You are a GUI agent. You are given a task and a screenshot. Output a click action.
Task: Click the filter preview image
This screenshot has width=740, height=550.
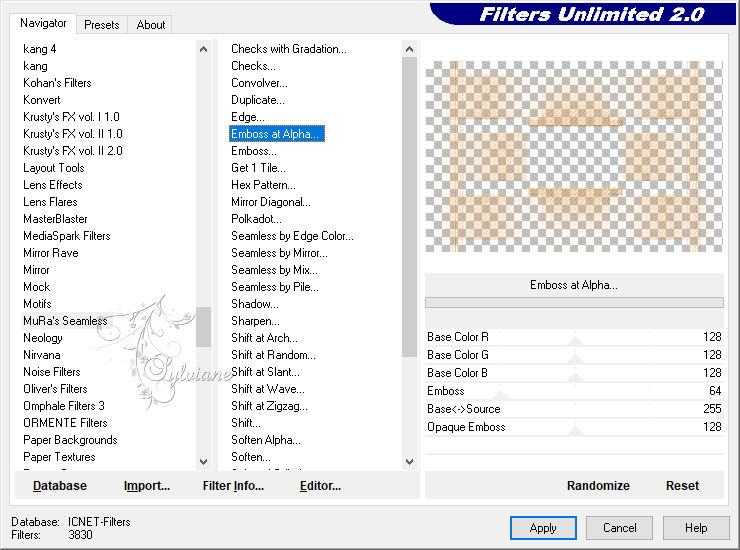click(574, 156)
